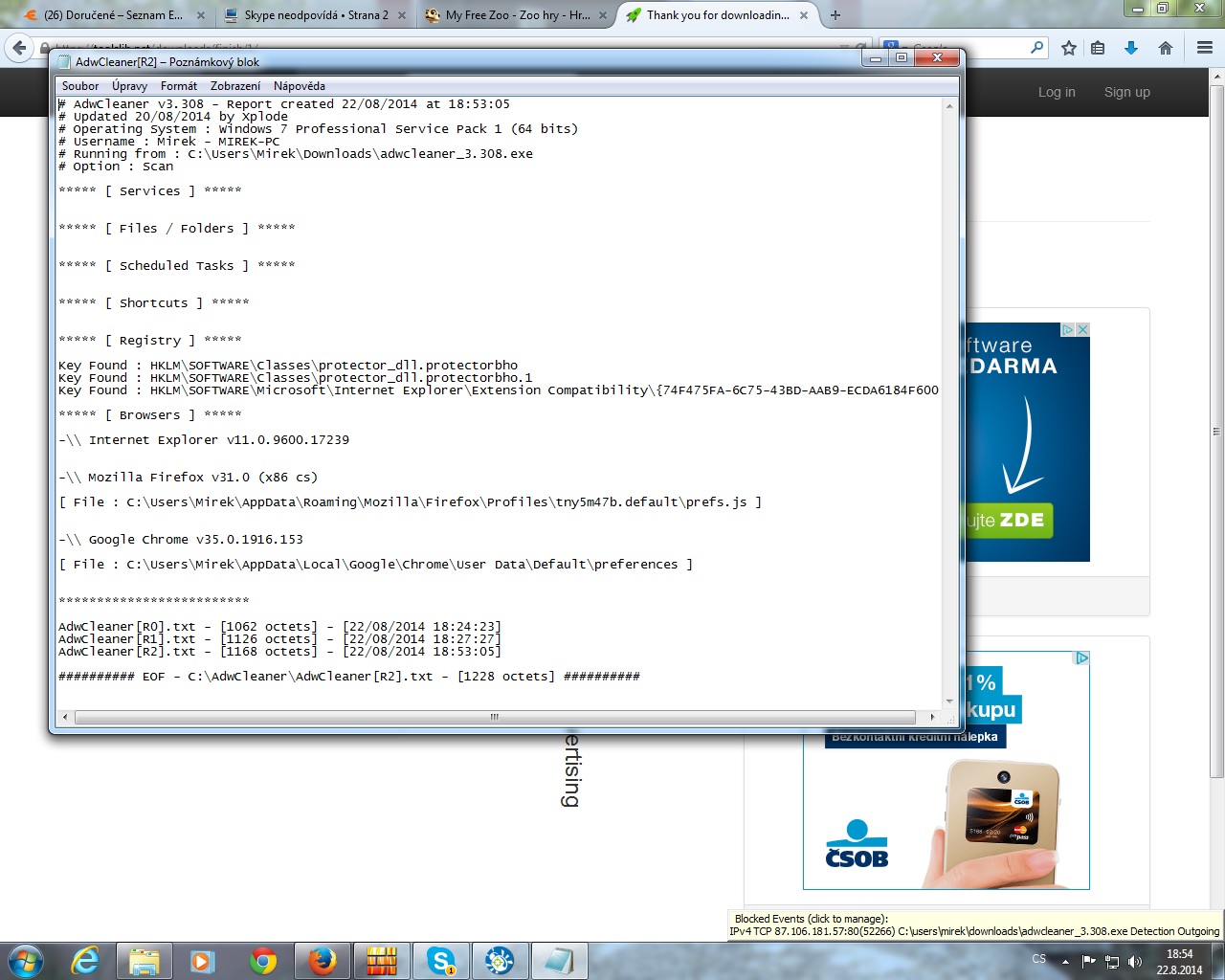The width and height of the screenshot is (1225, 980).
Task: Open Windows Media Player from the taskbar
Action: point(203,961)
